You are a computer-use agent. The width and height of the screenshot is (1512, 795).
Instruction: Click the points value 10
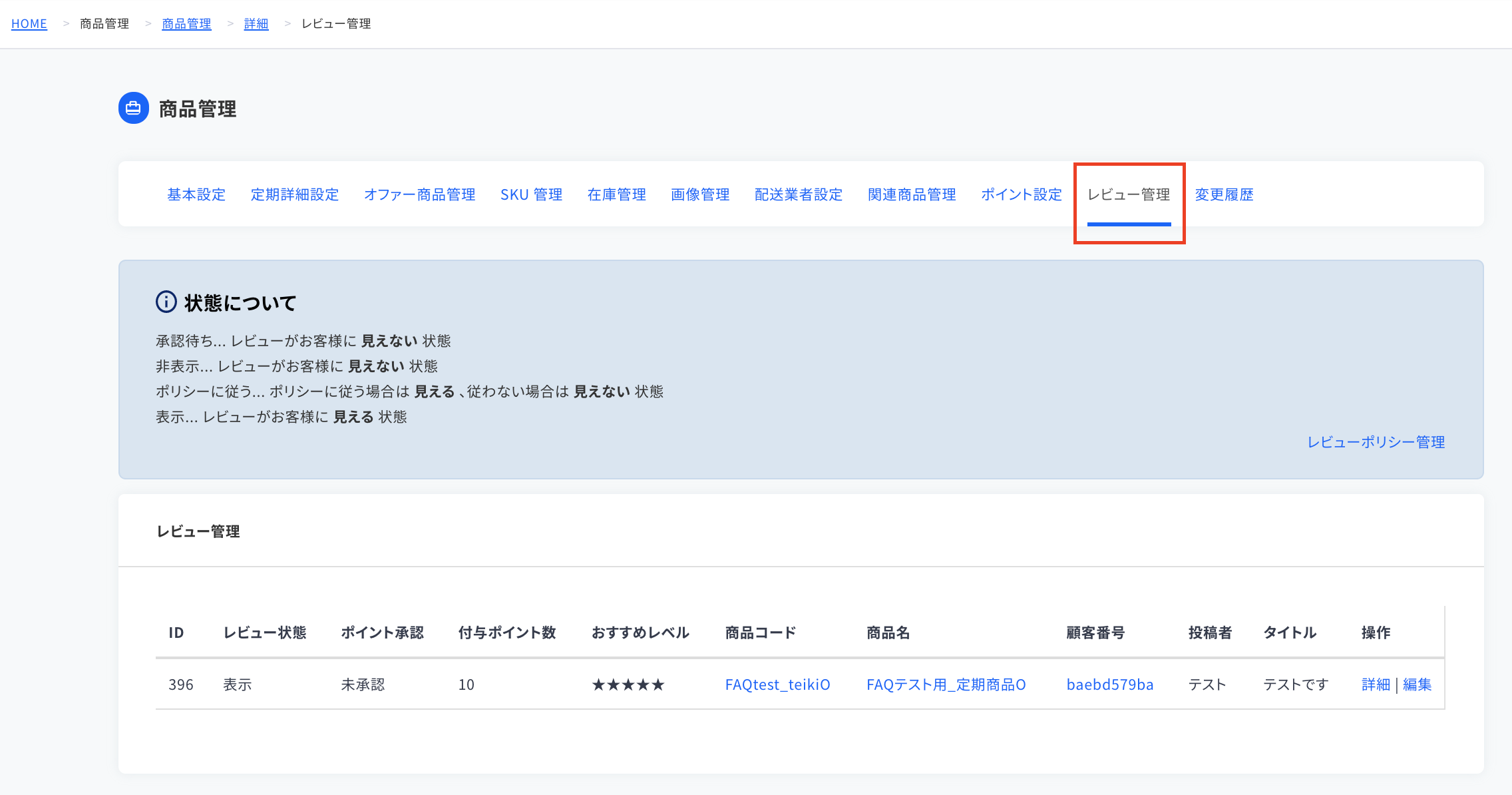[467, 684]
